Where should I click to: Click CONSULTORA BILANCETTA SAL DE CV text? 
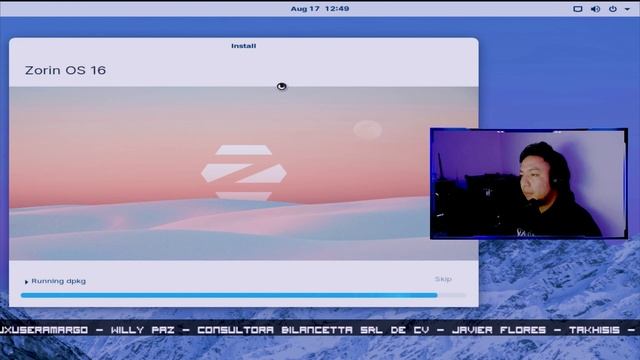(313, 330)
